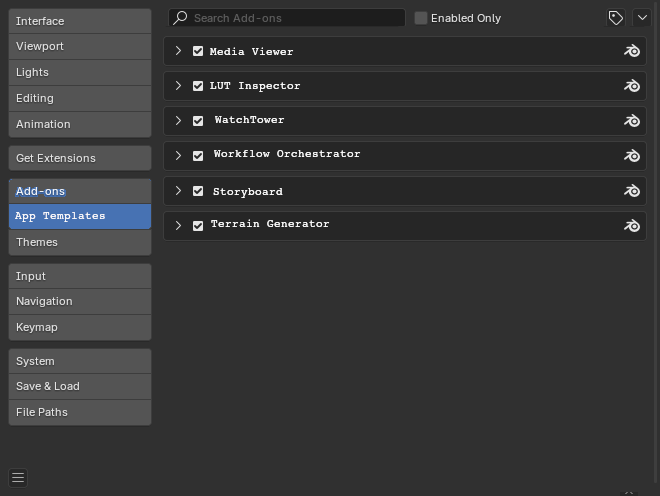The image size is (660, 496).
Task: Expand the Workflow Orchestrator add-on details
Action: click(x=178, y=156)
